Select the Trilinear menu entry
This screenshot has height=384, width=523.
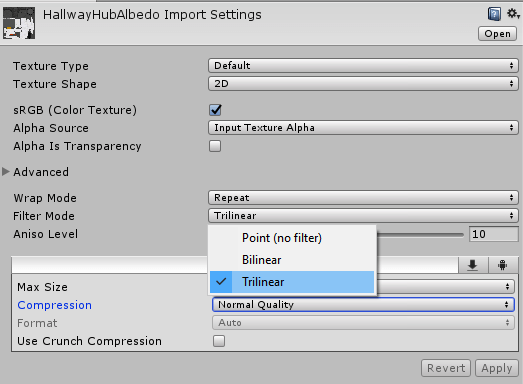point(292,282)
